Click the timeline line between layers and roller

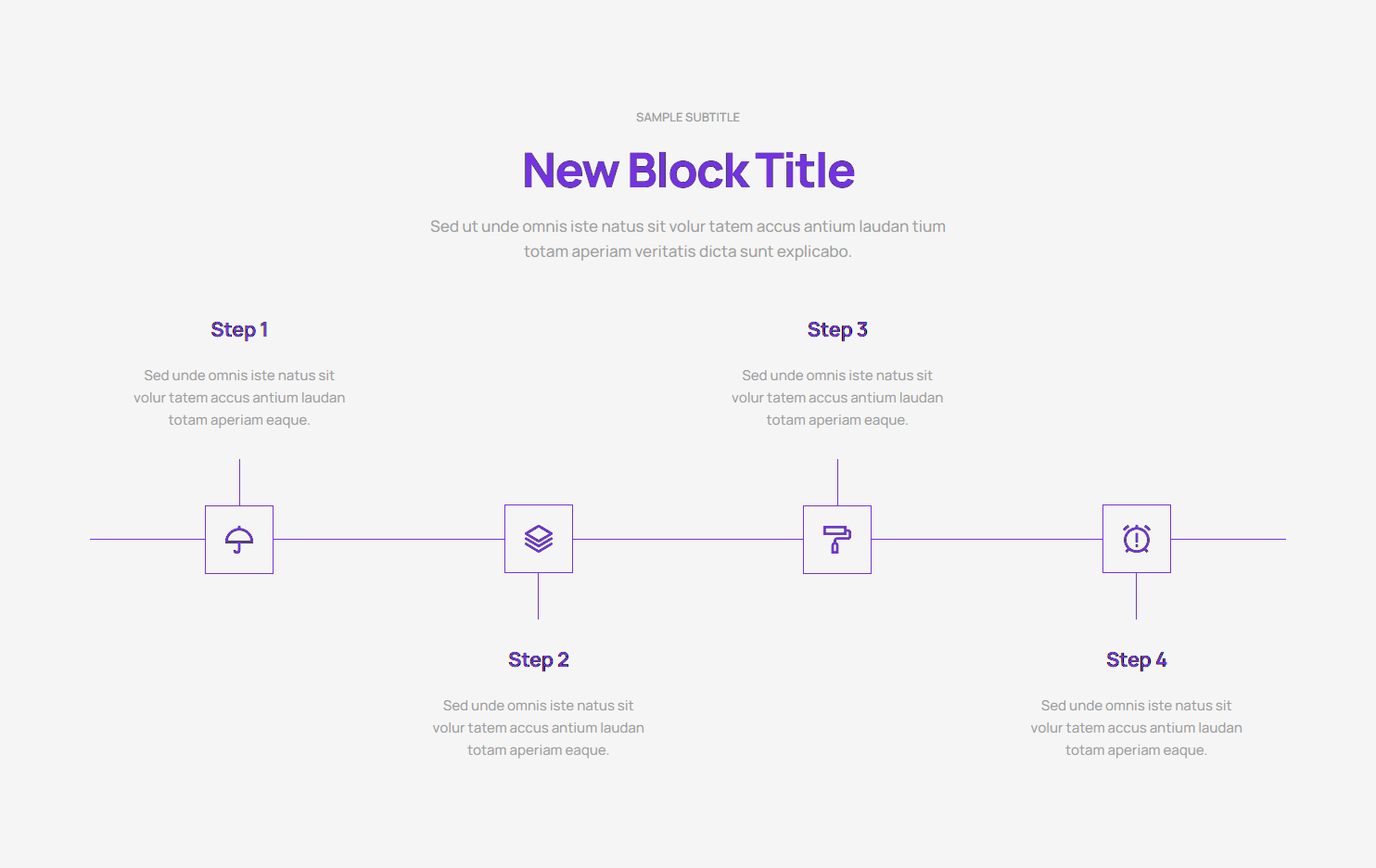click(x=688, y=540)
